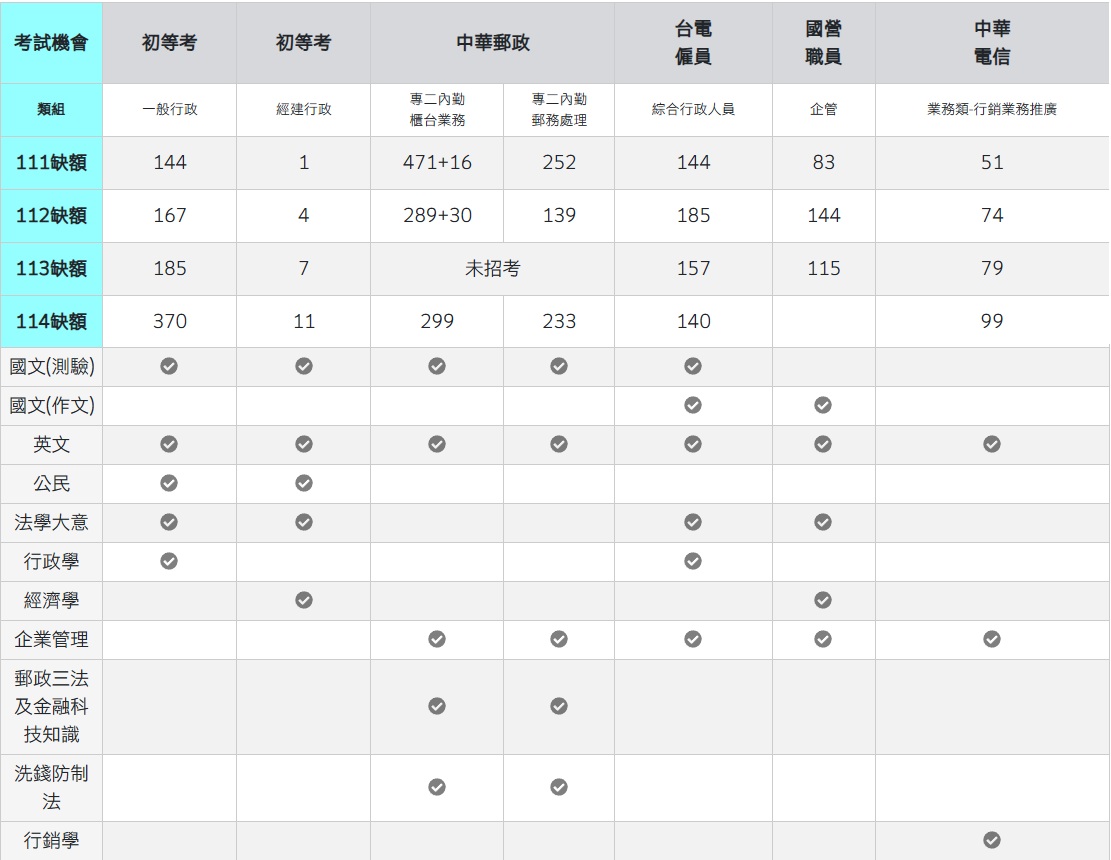The image size is (1111, 860).
Task: Select the 考試機會 header cell
Action: click(51, 43)
